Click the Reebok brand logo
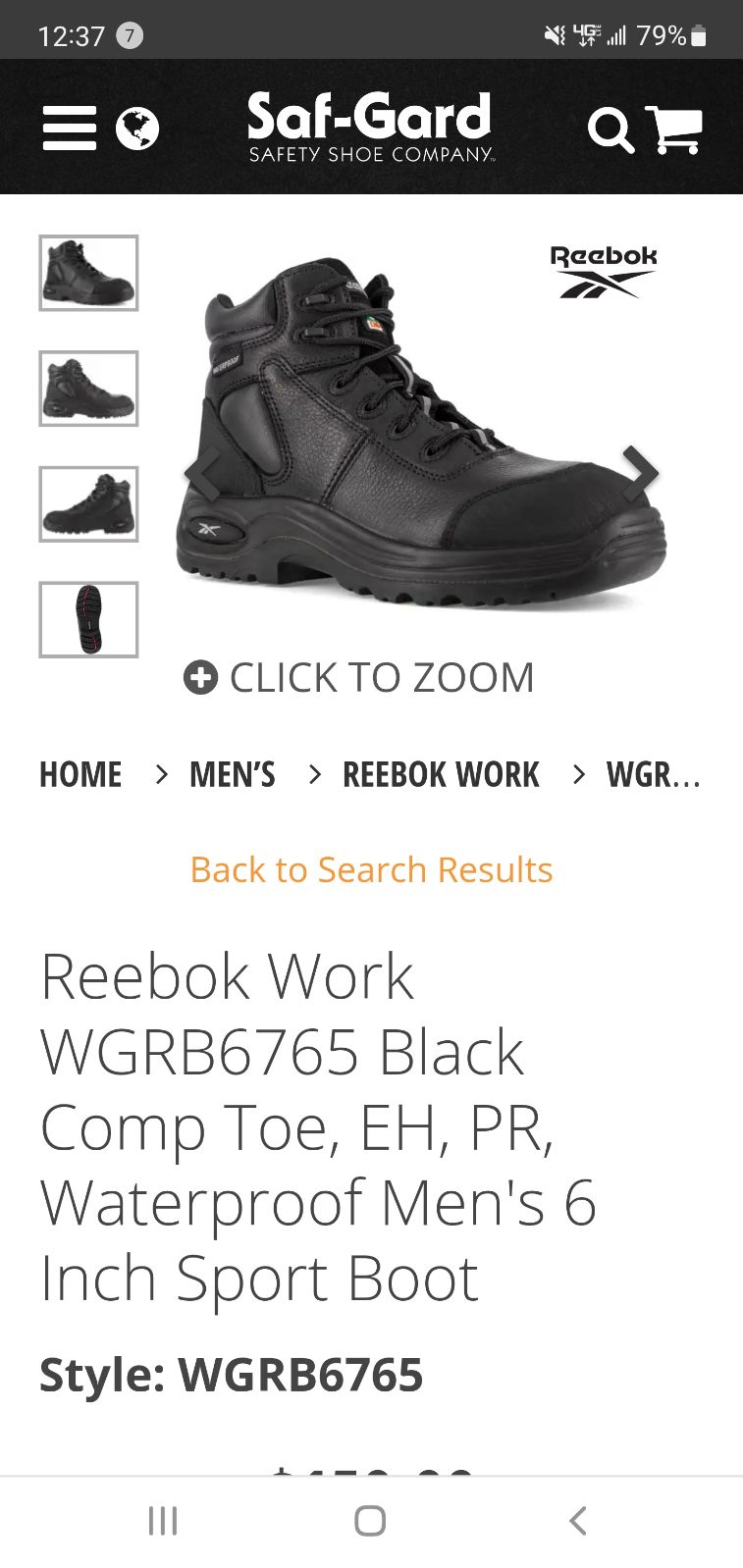 [603, 272]
